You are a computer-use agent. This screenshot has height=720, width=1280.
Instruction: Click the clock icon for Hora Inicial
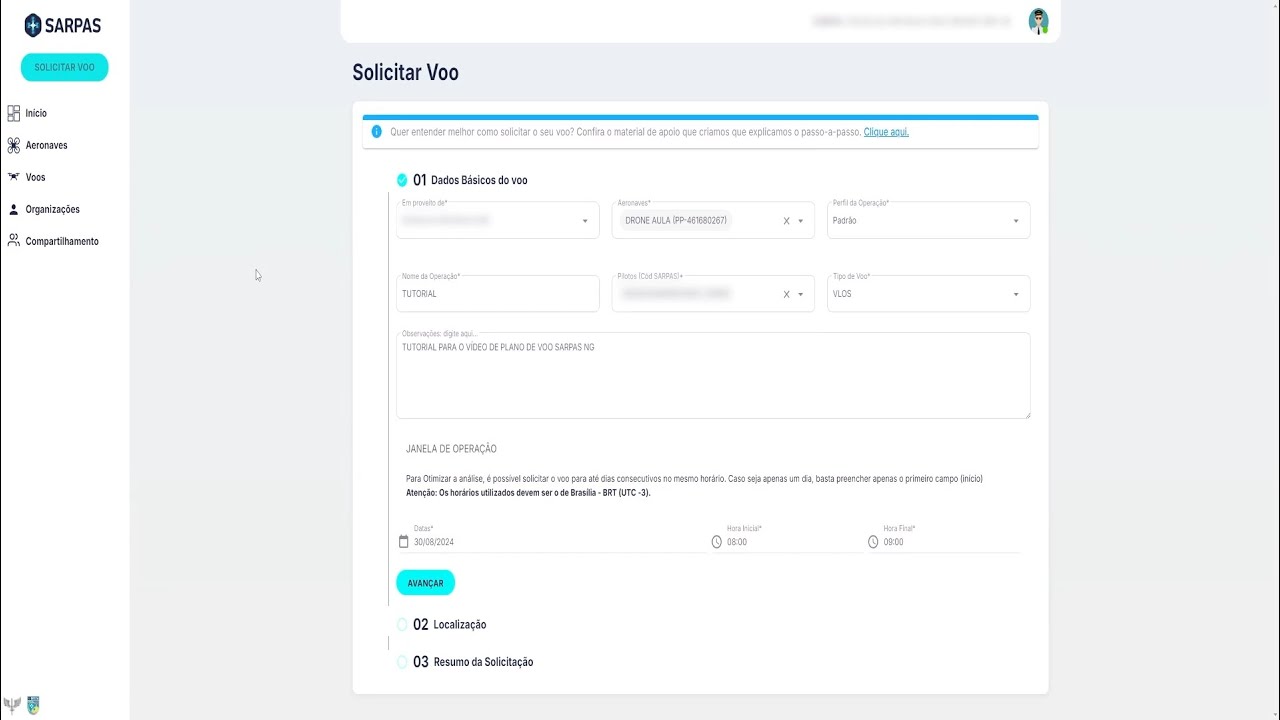[x=716, y=542]
